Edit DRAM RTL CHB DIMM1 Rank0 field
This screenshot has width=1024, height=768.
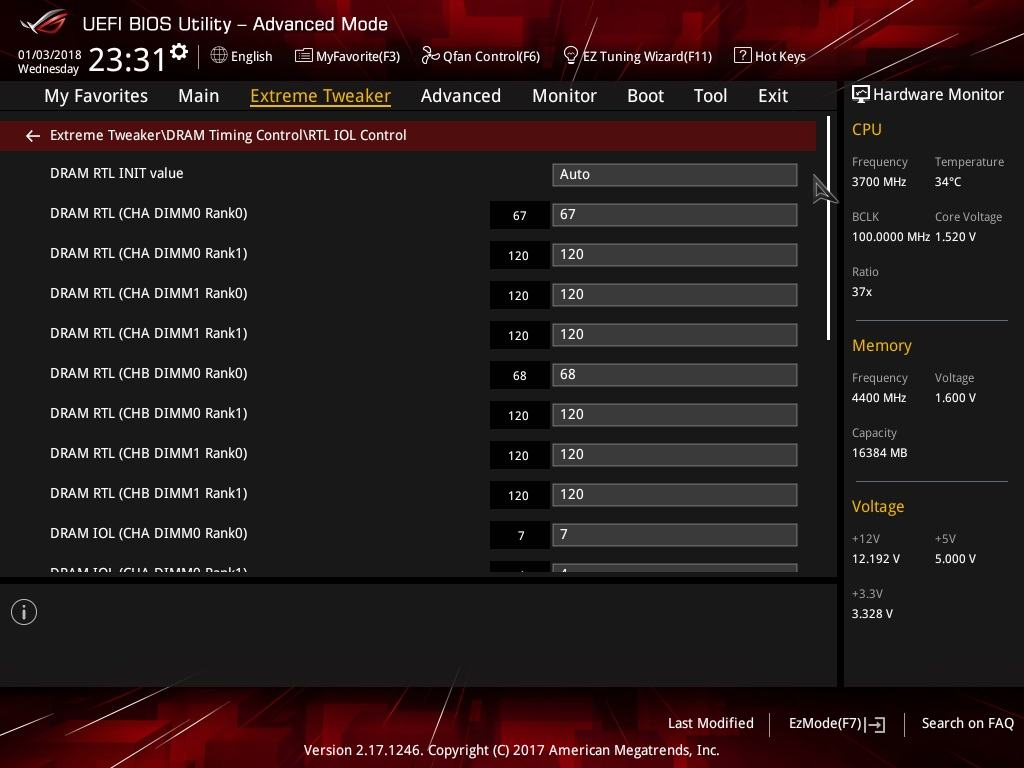675,455
